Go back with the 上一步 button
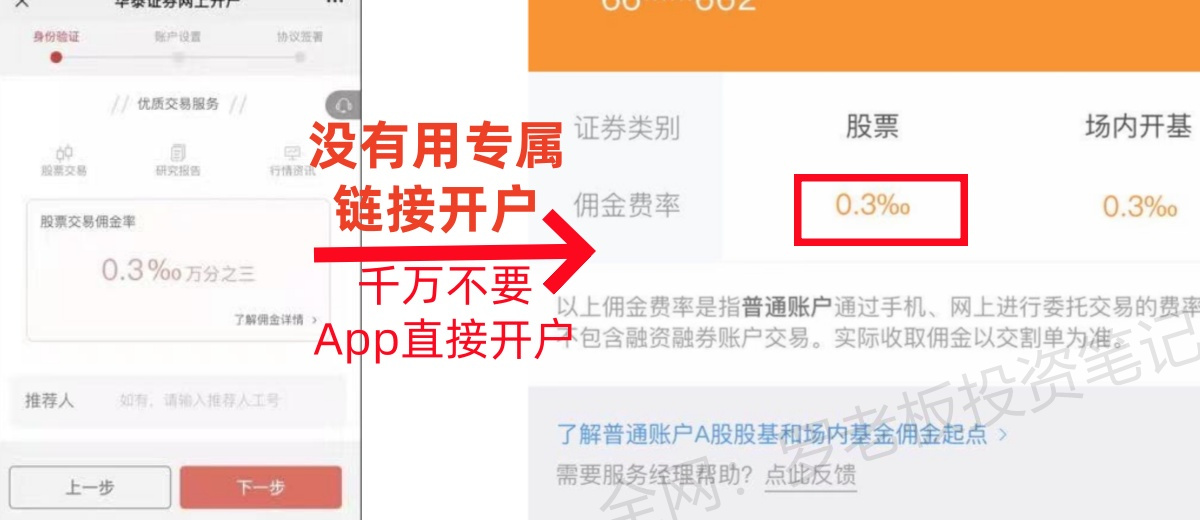 tap(90, 488)
